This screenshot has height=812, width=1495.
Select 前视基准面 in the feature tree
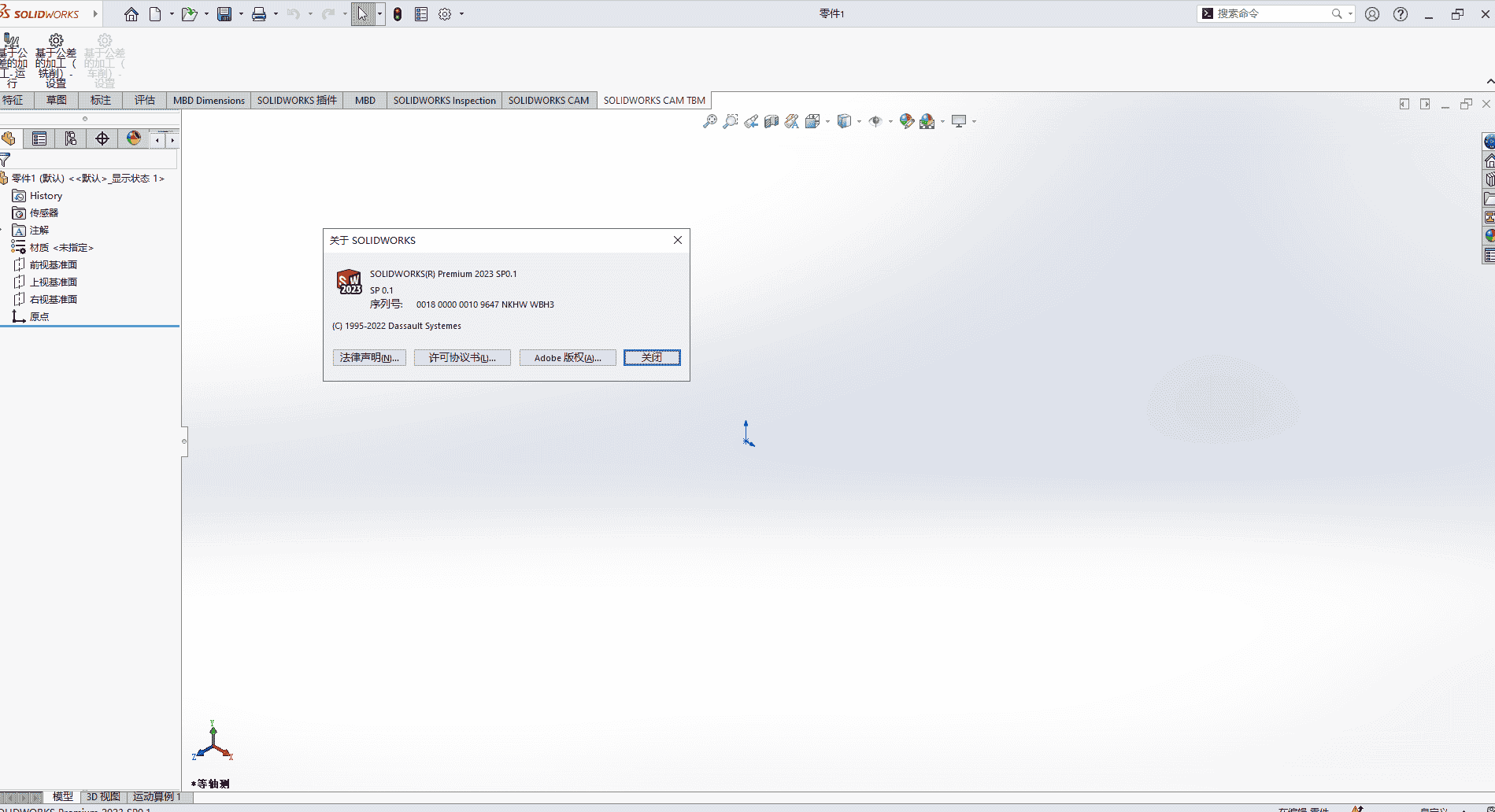pos(54,265)
